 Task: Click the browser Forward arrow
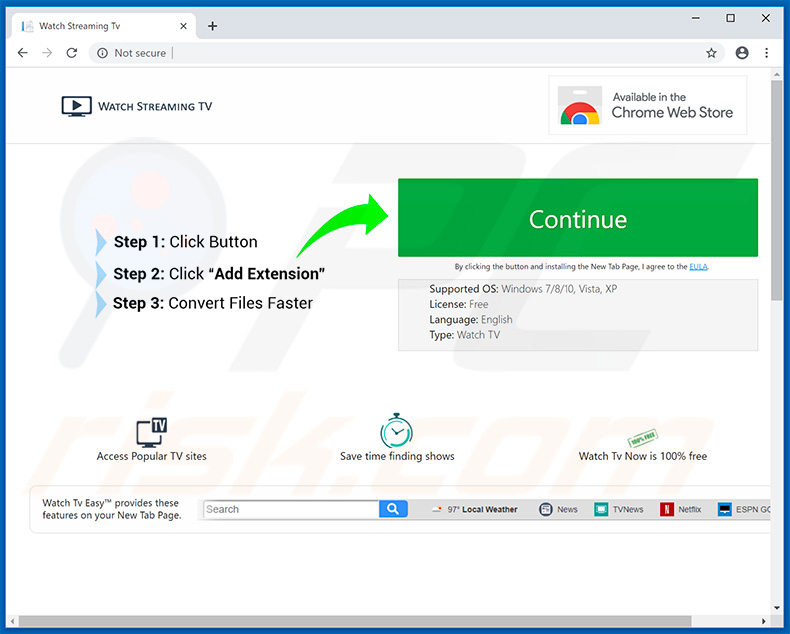coord(47,53)
